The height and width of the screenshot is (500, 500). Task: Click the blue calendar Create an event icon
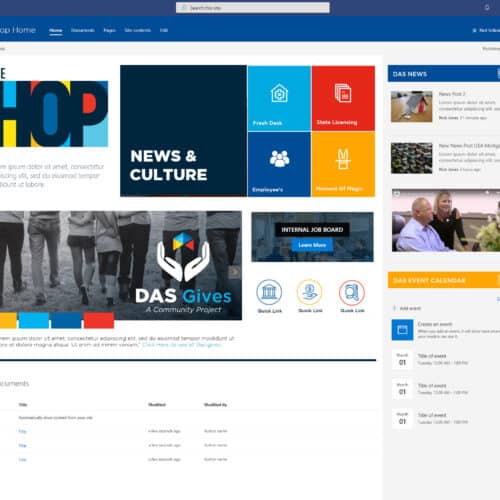tap(402, 330)
